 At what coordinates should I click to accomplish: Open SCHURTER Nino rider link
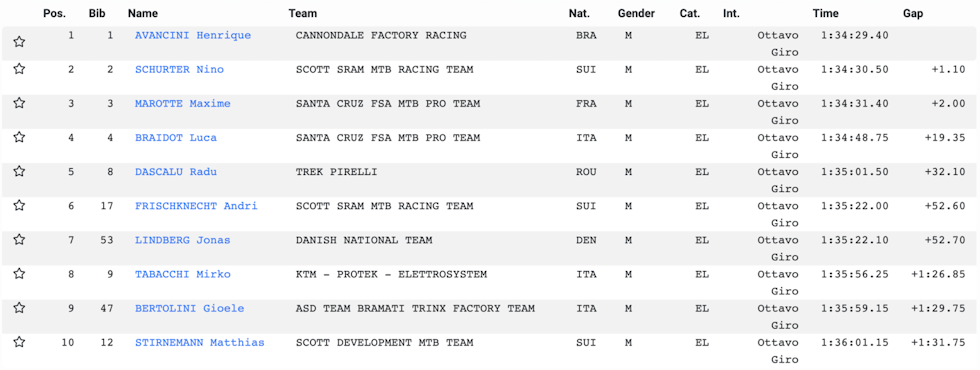pyautogui.click(x=179, y=69)
